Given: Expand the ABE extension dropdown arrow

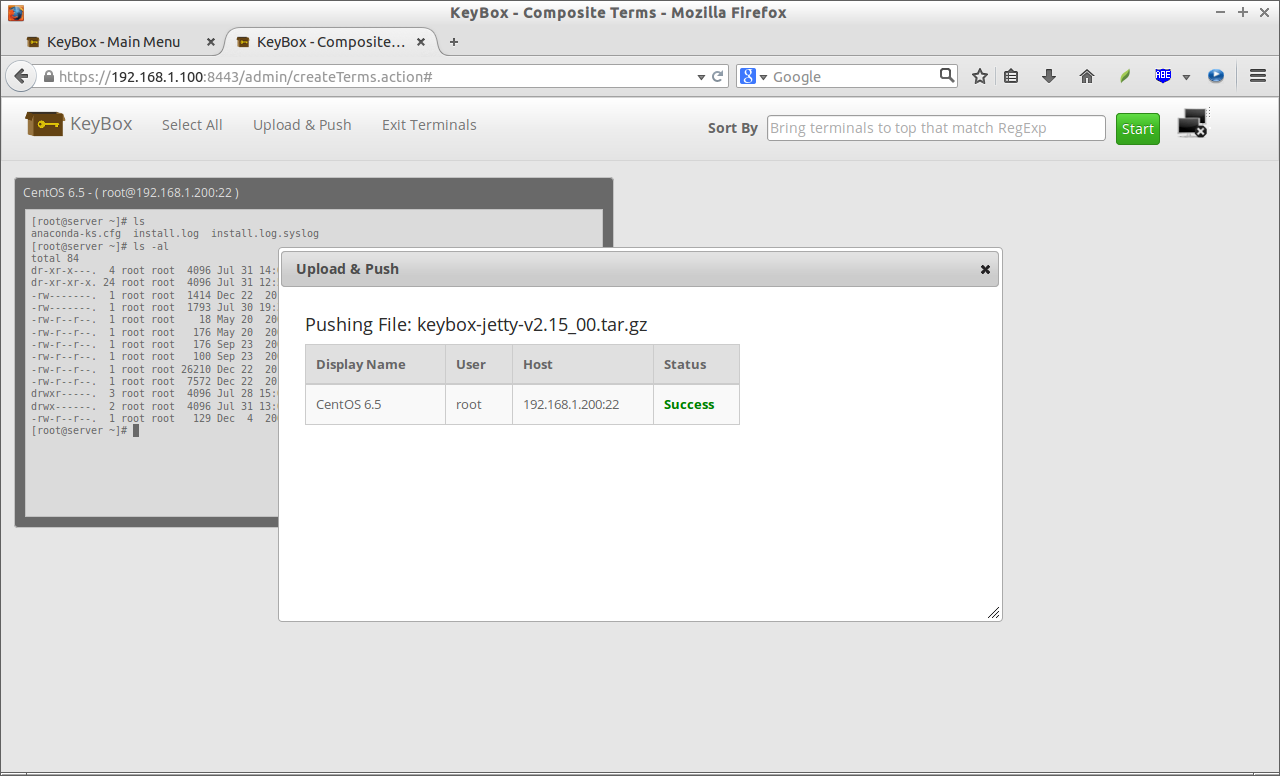Looking at the screenshot, I should click(1186, 77).
